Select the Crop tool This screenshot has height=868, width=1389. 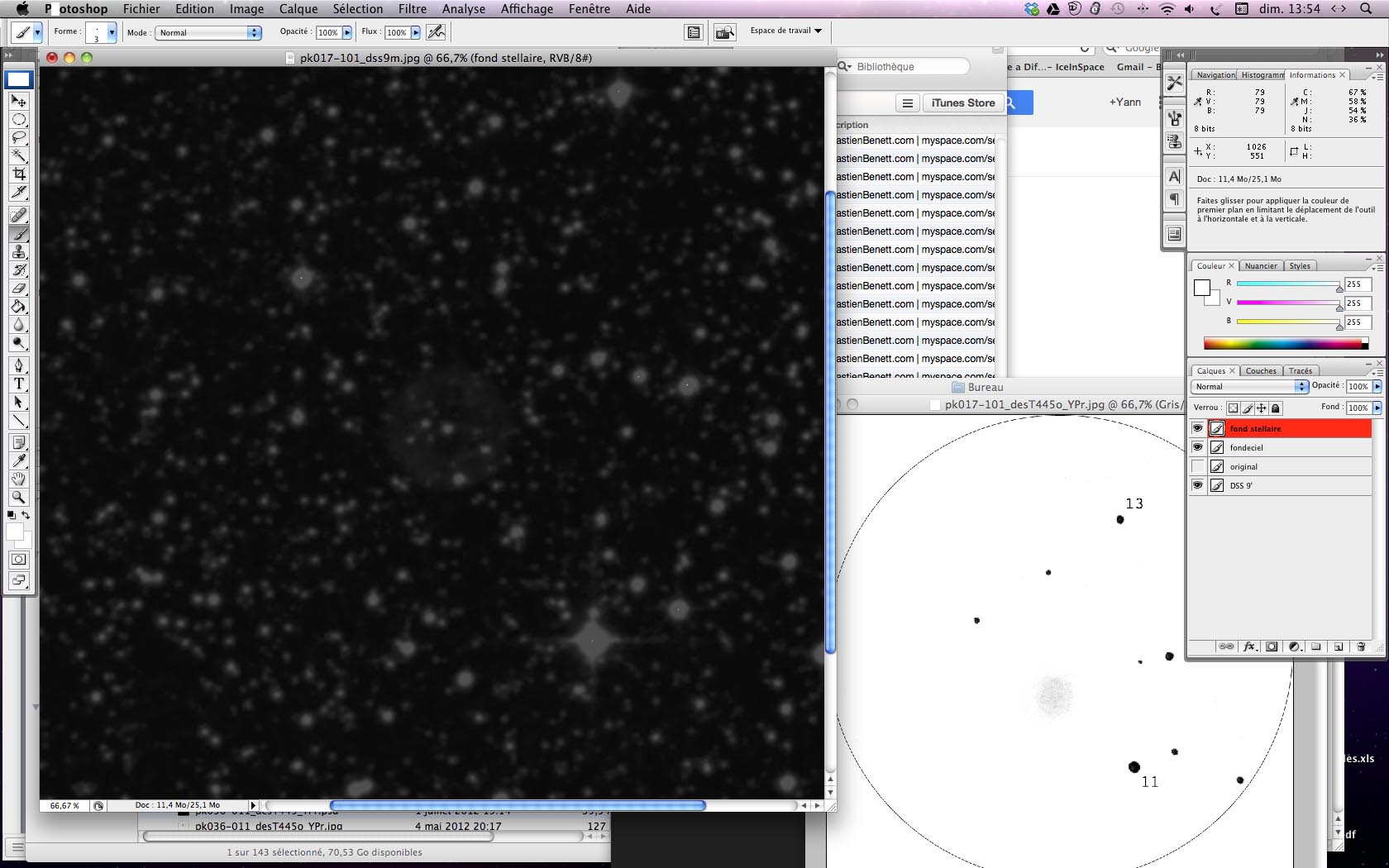[x=18, y=174]
